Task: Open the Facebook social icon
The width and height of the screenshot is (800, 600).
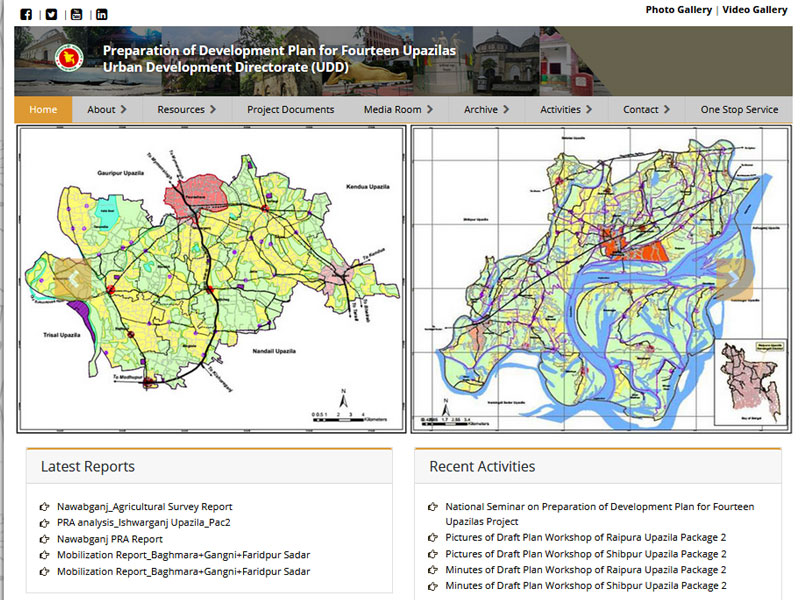Action: click(26, 14)
